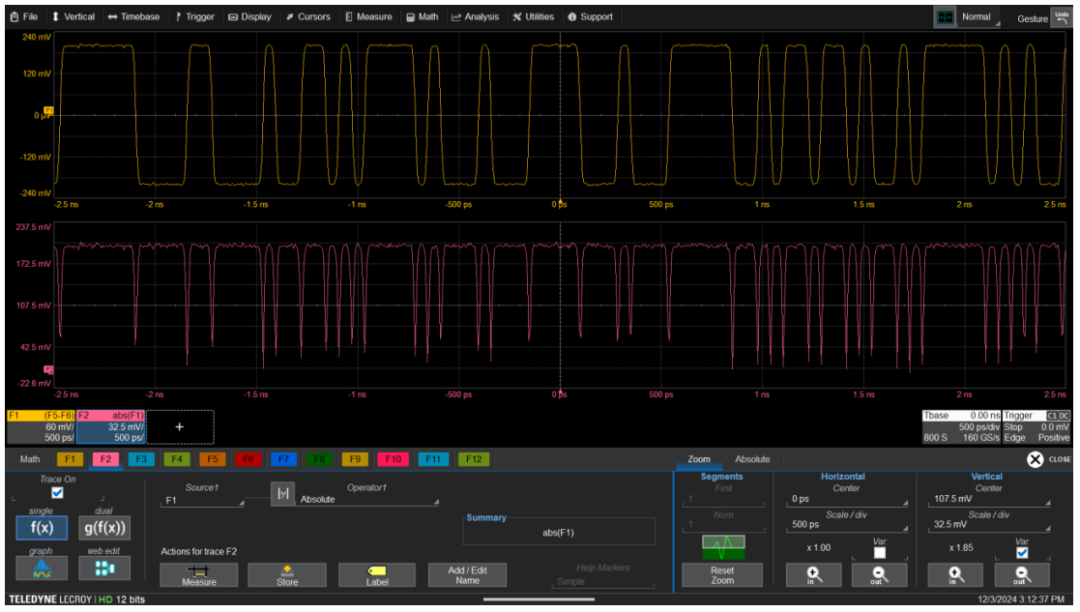Click the absolute value operator icon
Screen dimensions: 1080x612
(282, 494)
